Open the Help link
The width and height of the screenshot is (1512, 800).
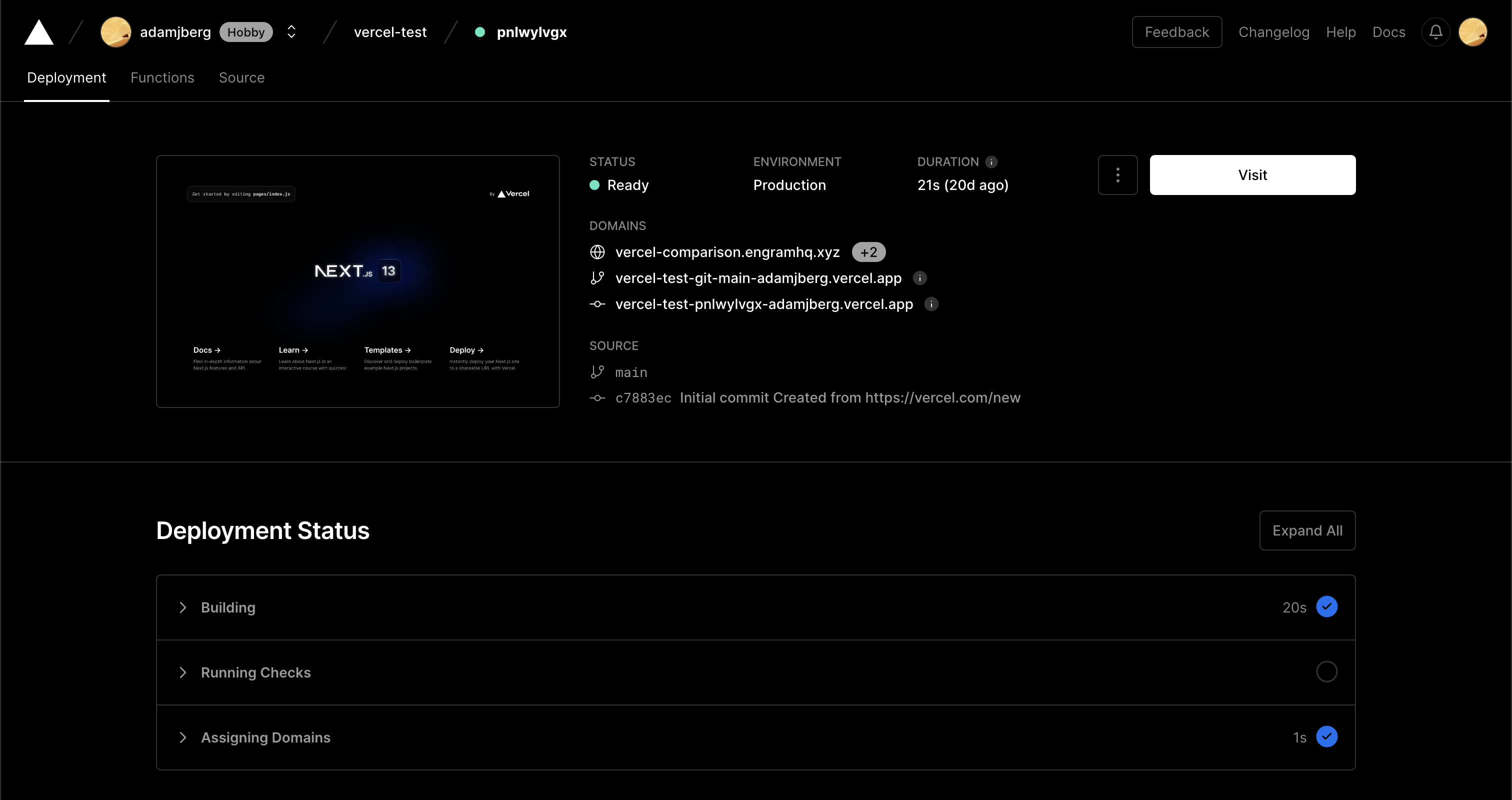pos(1340,31)
